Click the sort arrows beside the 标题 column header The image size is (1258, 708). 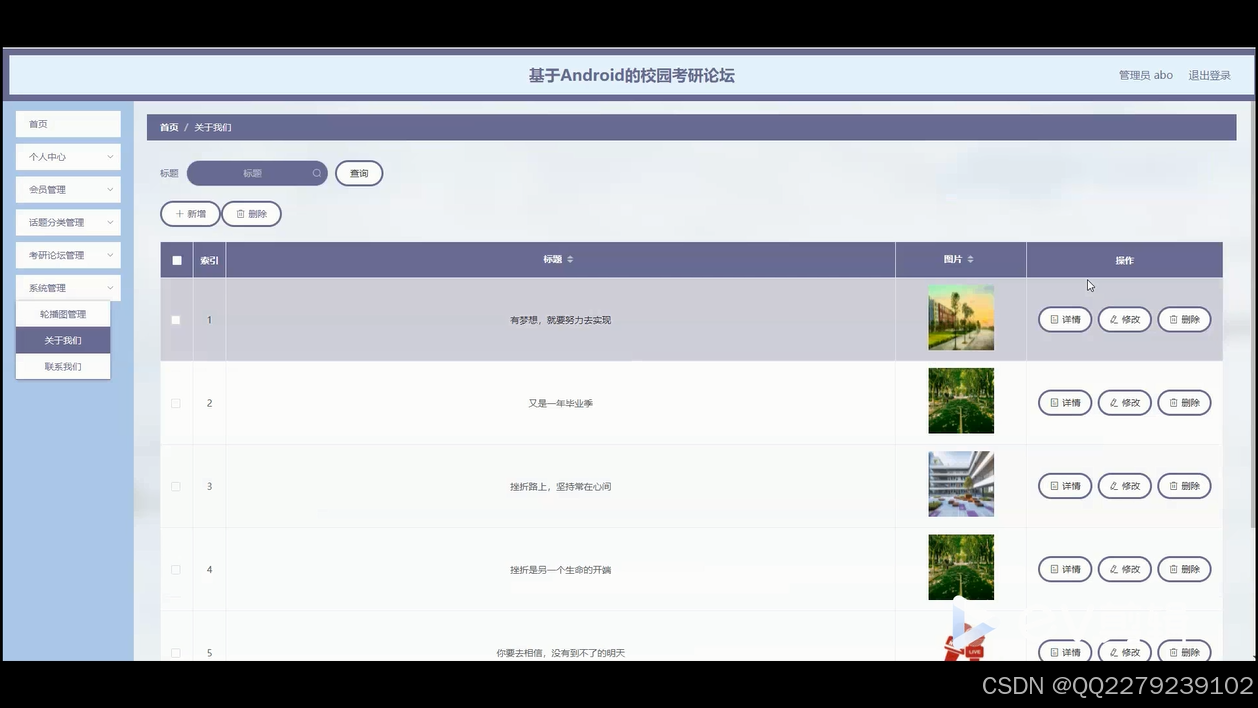point(569,258)
